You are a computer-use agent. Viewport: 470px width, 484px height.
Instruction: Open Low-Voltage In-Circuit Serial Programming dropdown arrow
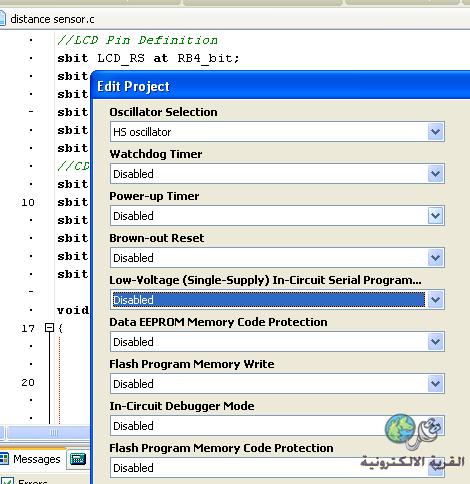[436, 300]
